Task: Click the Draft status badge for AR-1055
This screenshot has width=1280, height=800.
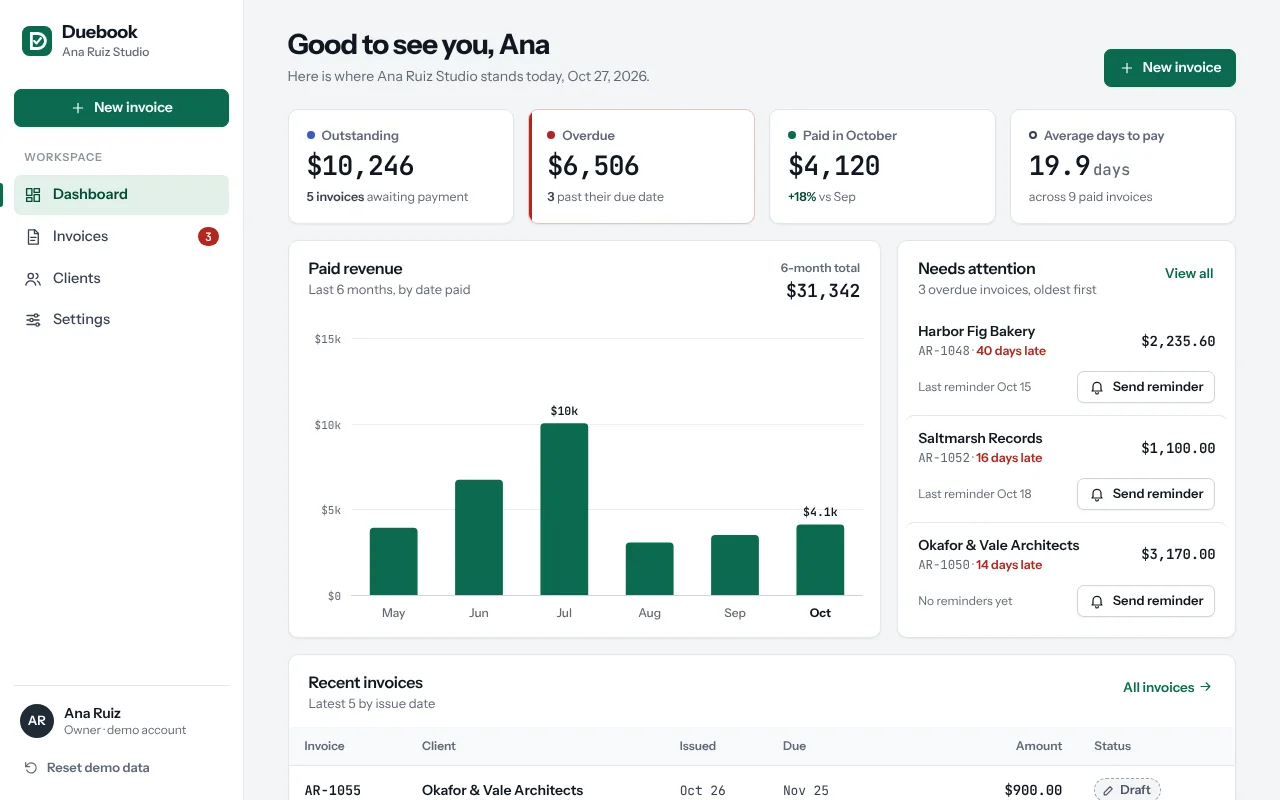Action: (1127, 790)
